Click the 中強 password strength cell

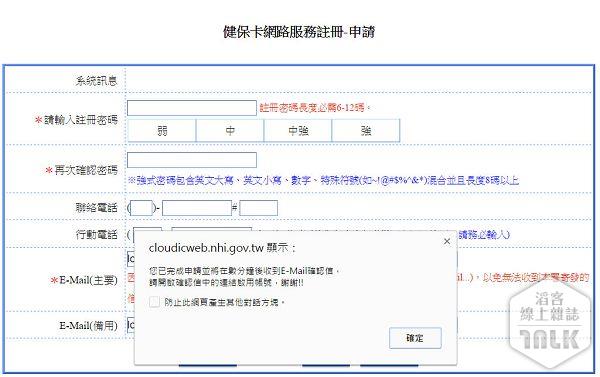[298, 131]
